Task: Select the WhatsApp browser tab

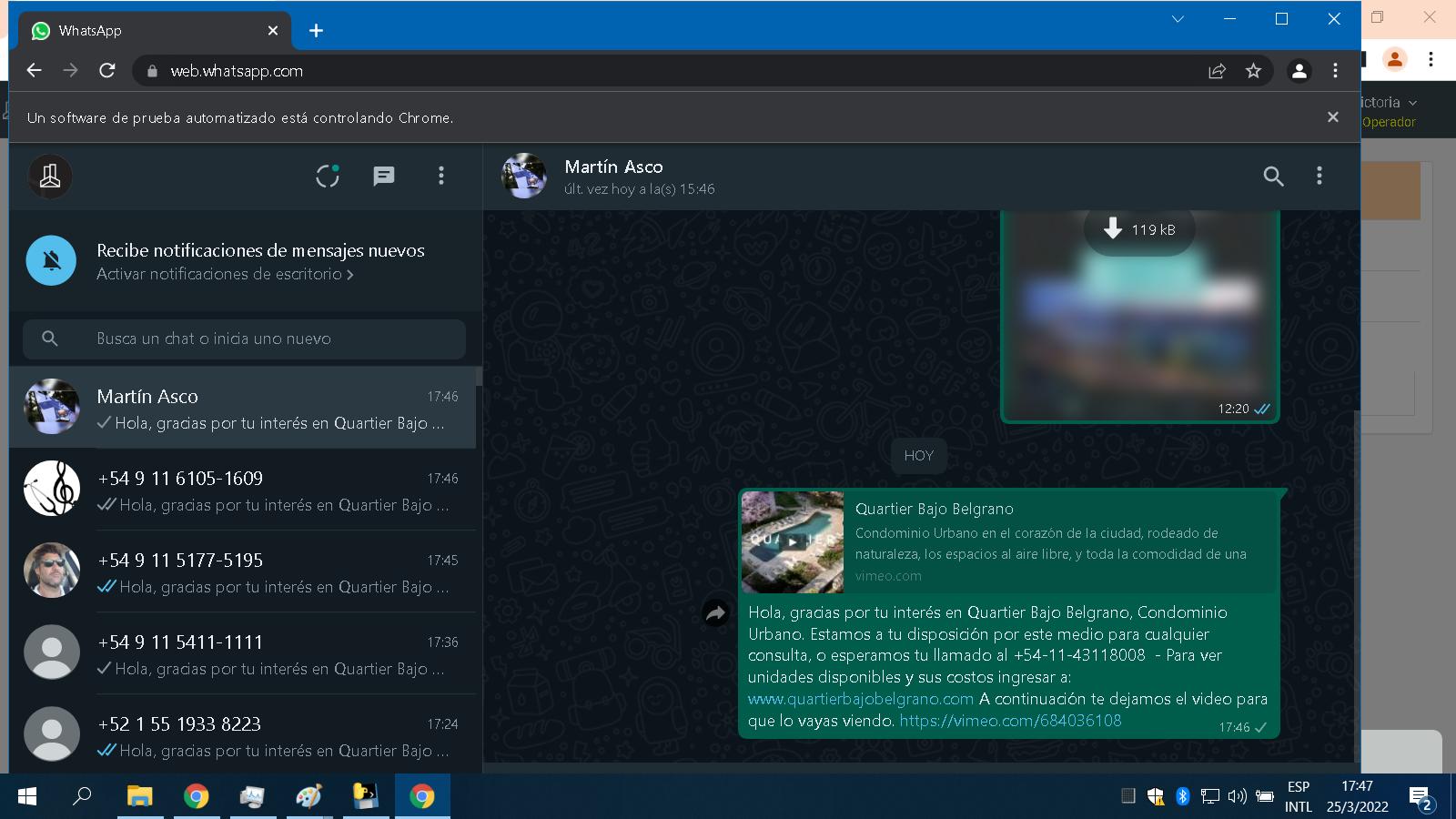Action: pyautogui.click(x=155, y=31)
